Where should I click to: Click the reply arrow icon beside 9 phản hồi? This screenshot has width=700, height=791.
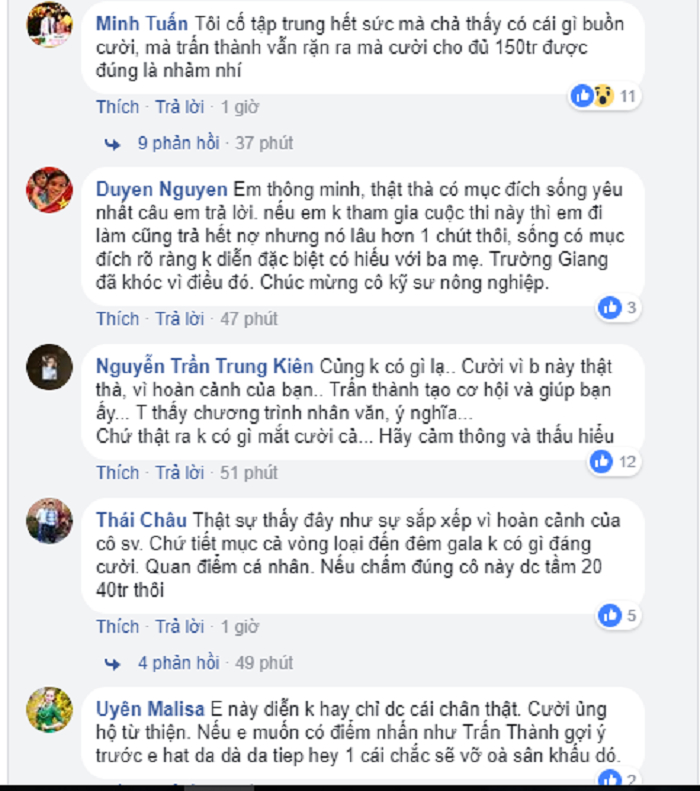112,144
